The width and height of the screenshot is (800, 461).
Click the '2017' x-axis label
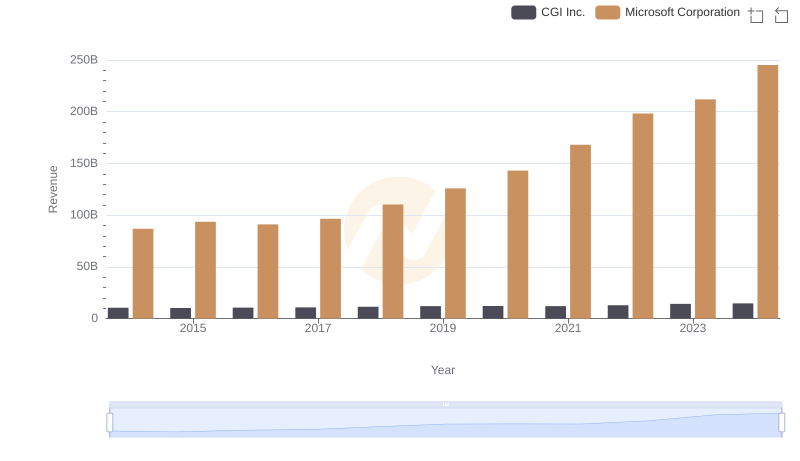click(x=318, y=328)
